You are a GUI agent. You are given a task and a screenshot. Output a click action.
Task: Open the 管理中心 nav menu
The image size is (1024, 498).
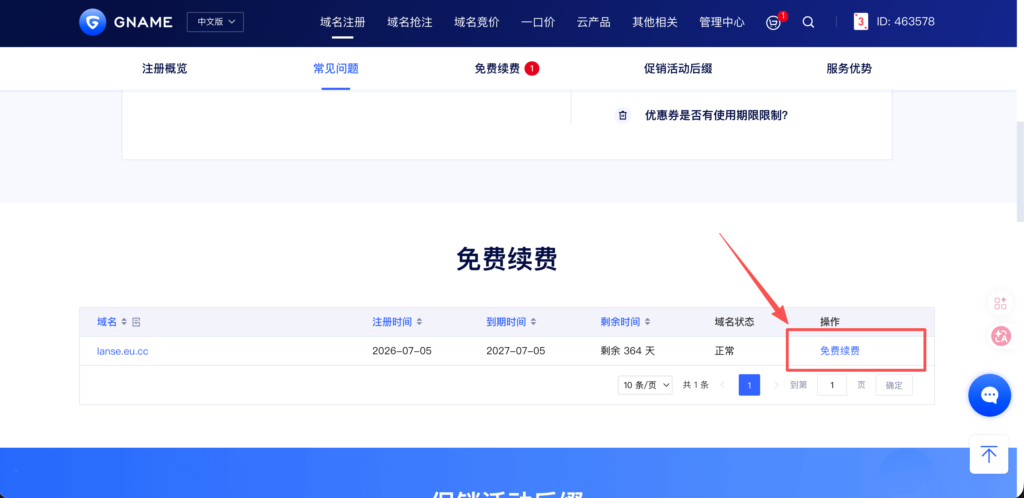click(722, 22)
